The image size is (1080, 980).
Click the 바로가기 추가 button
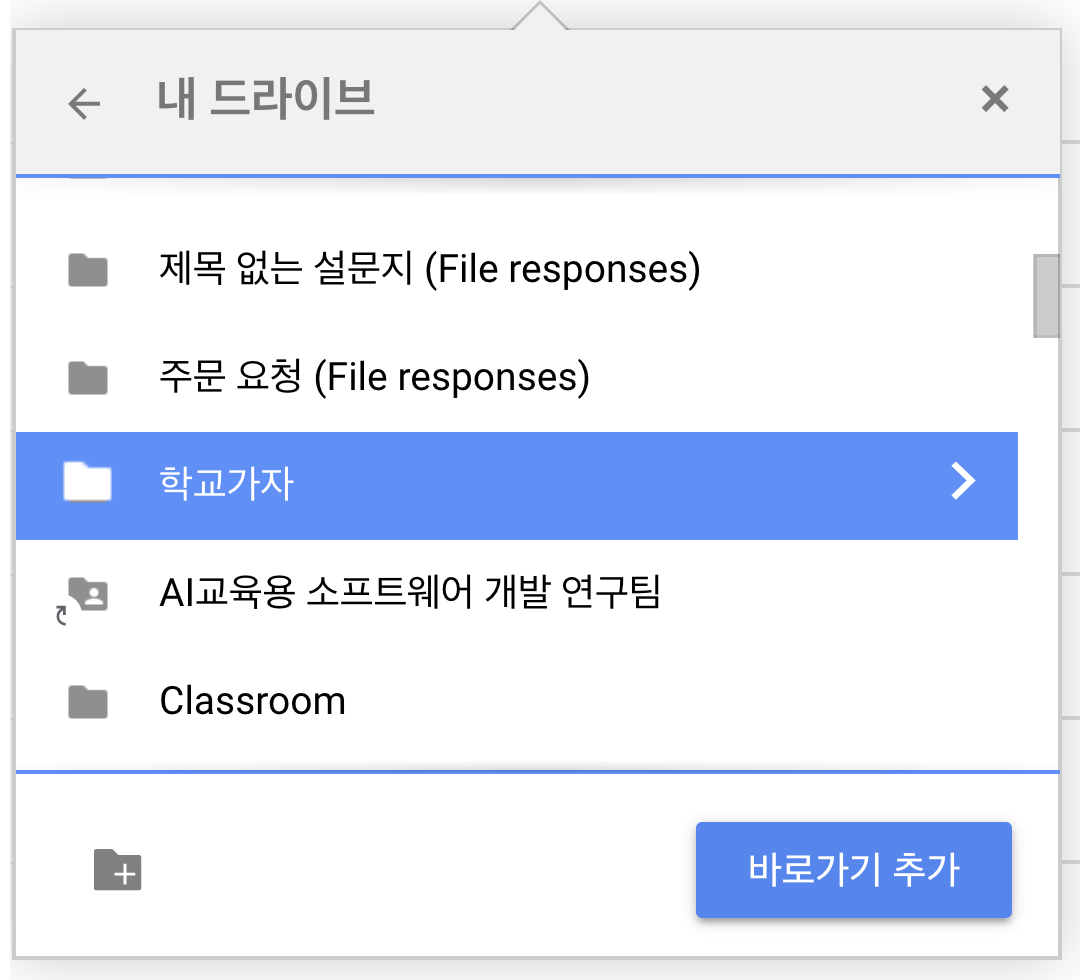click(x=853, y=869)
